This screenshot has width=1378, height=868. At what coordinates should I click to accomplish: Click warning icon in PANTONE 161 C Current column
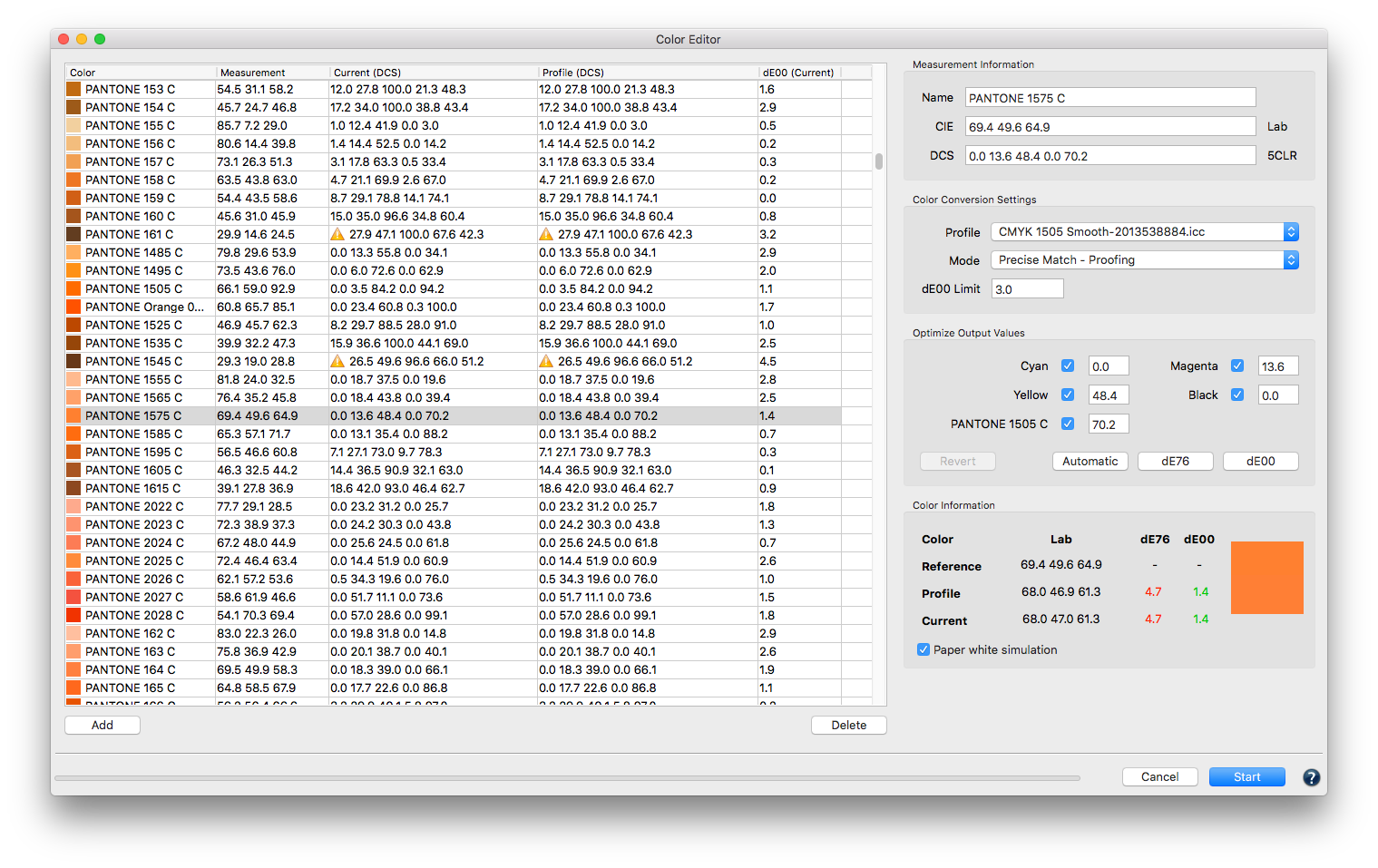tap(337, 234)
